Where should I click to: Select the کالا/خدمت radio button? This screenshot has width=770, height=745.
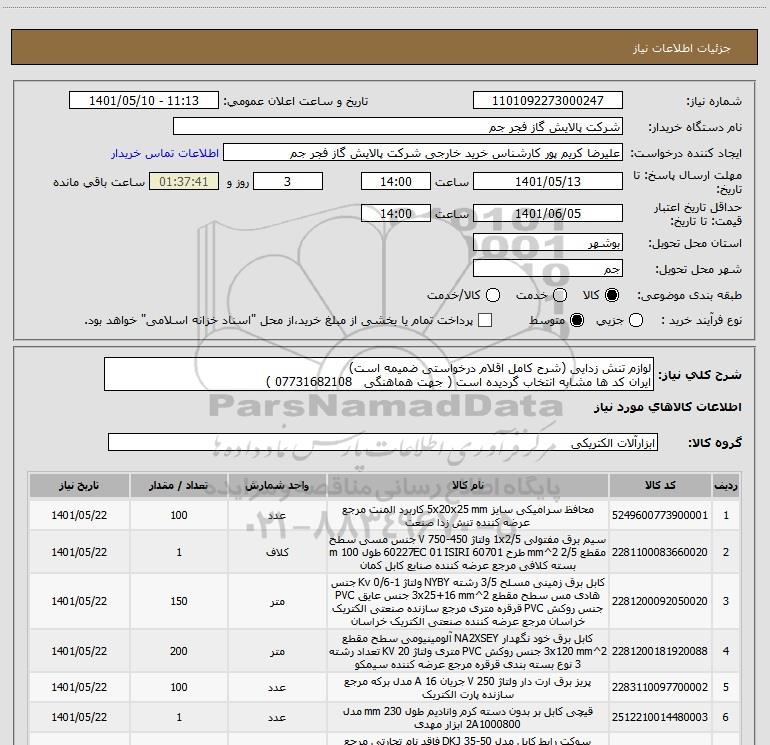point(493,295)
